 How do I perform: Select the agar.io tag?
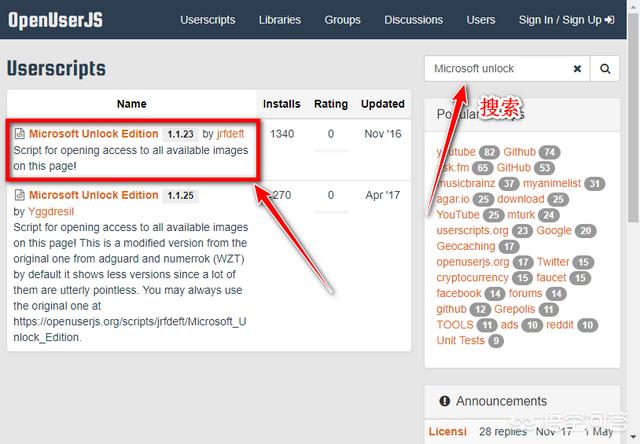pos(453,199)
